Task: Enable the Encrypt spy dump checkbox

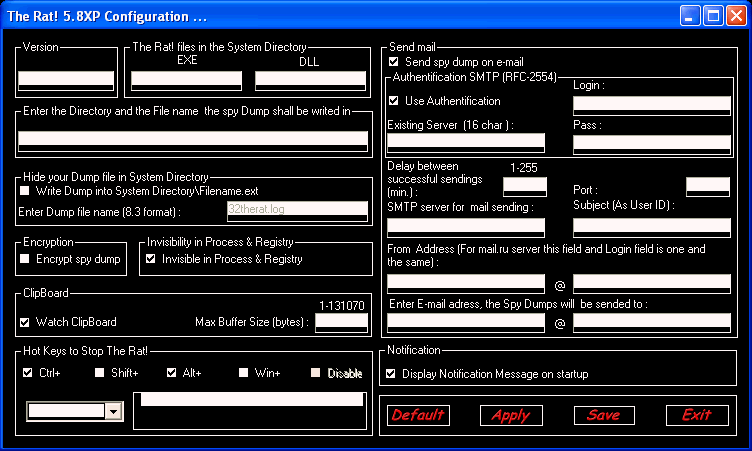Action: (x=26, y=259)
